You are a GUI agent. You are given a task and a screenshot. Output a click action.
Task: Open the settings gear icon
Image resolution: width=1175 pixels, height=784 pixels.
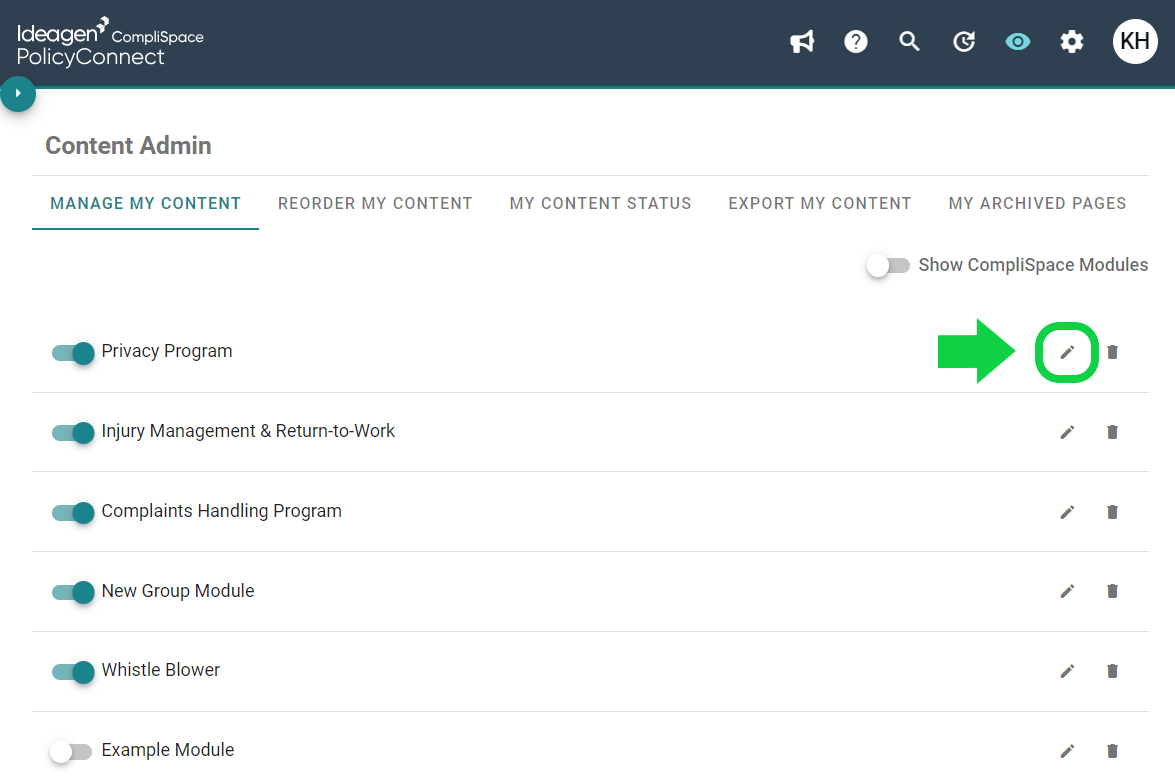1072,42
